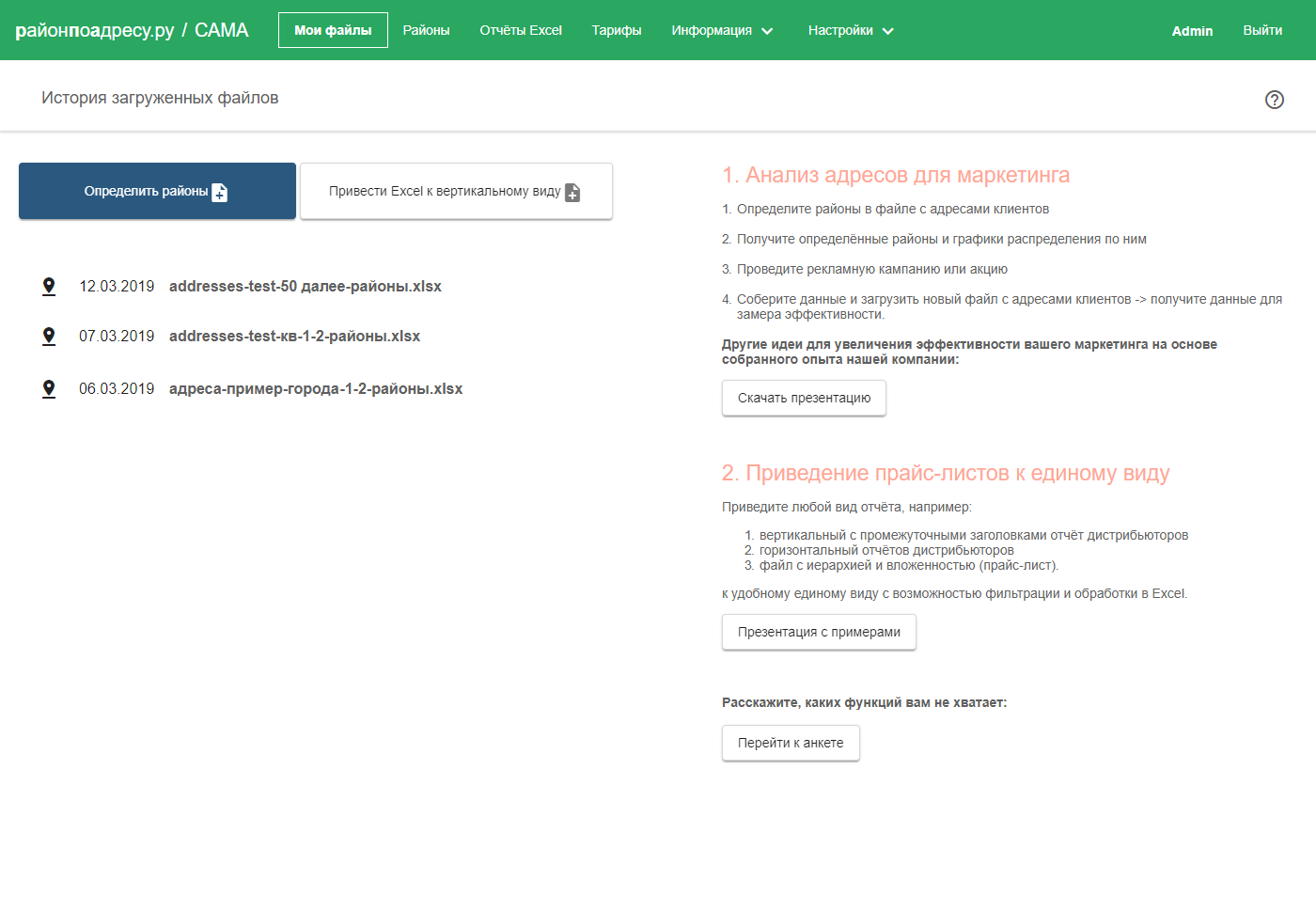Click file-plus icon in Определить районы button

coord(220,192)
